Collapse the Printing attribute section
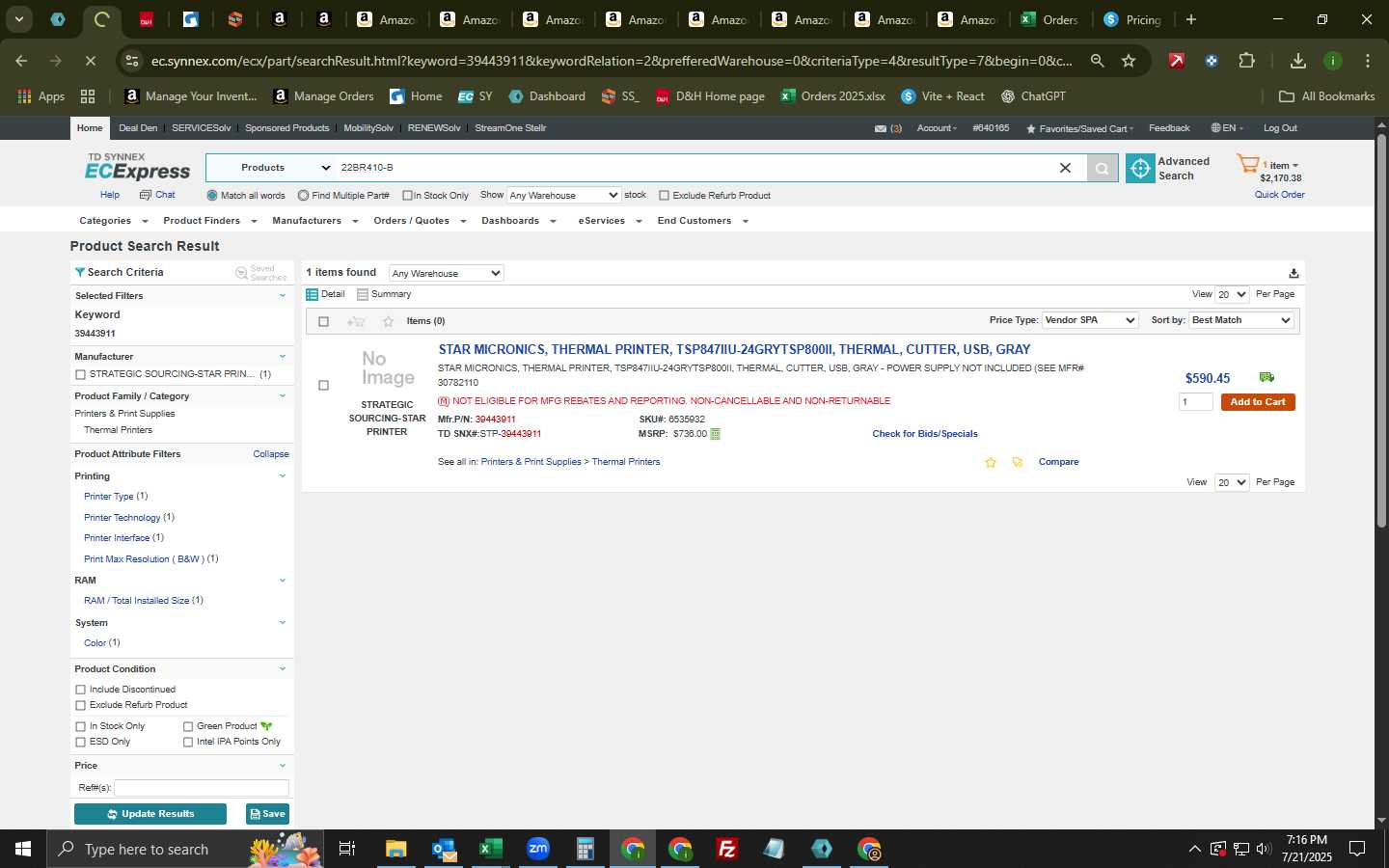Viewport: 1389px width, 868px height. pyautogui.click(x=283, y=476)
